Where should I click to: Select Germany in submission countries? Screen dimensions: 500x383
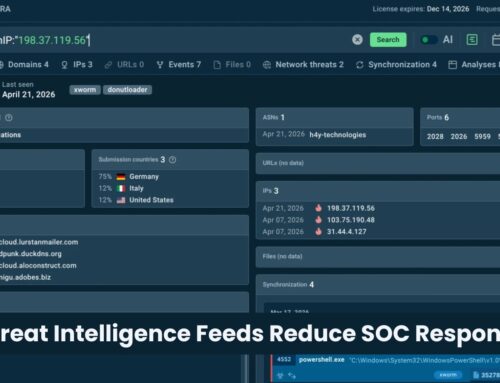pyautogui.click(x=144, y=177)
